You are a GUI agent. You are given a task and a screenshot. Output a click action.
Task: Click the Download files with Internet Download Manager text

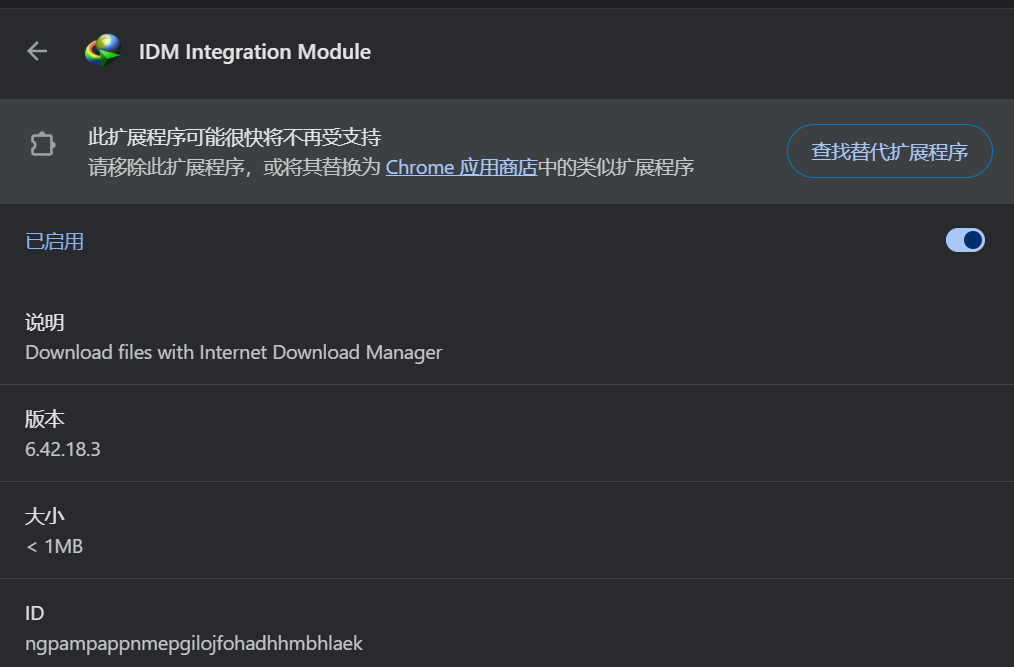233,352
